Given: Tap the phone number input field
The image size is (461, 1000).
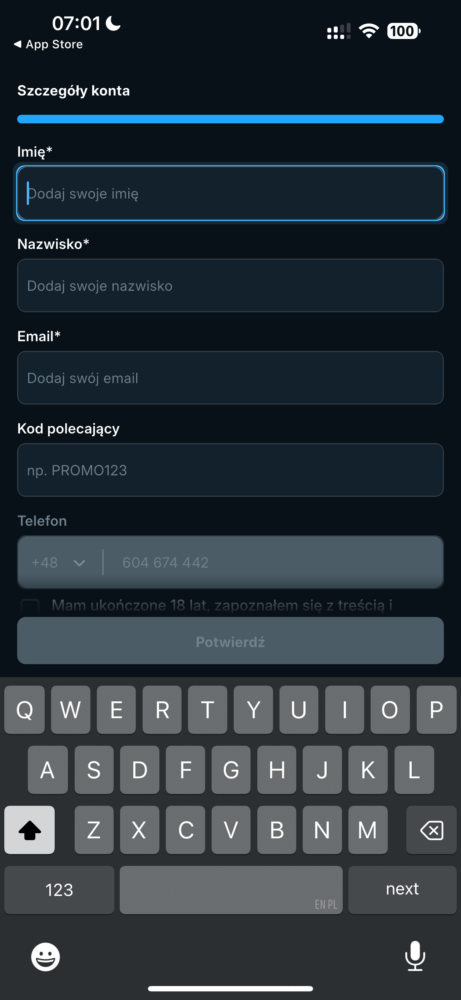Looking at the screenshot, I should tap(274, 562).
